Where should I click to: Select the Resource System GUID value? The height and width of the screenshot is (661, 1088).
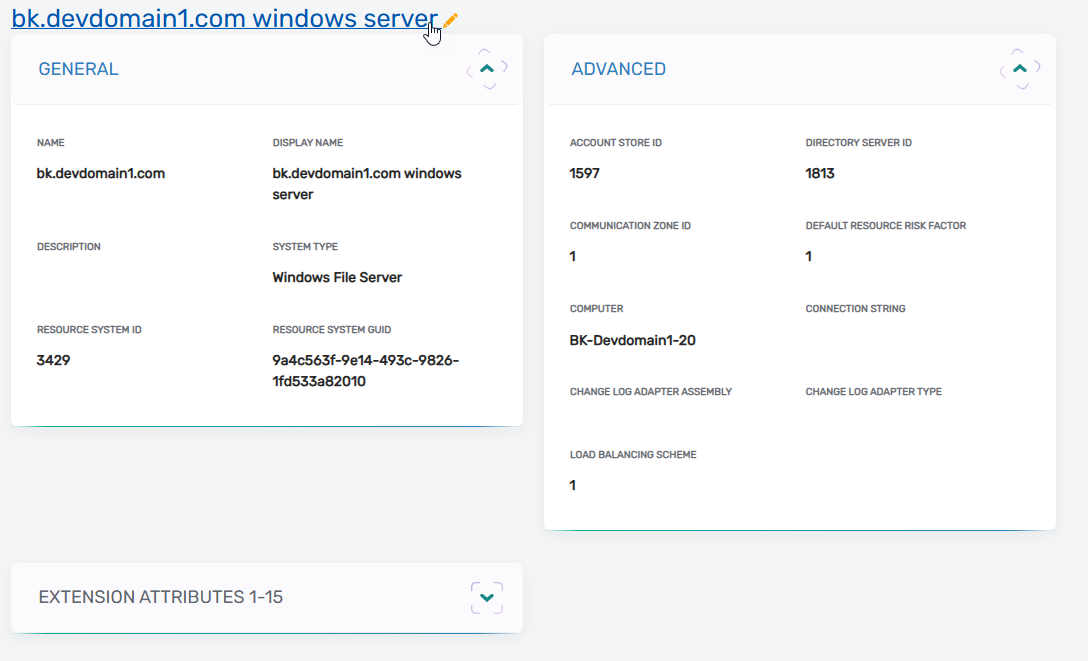tap(365, 370)
